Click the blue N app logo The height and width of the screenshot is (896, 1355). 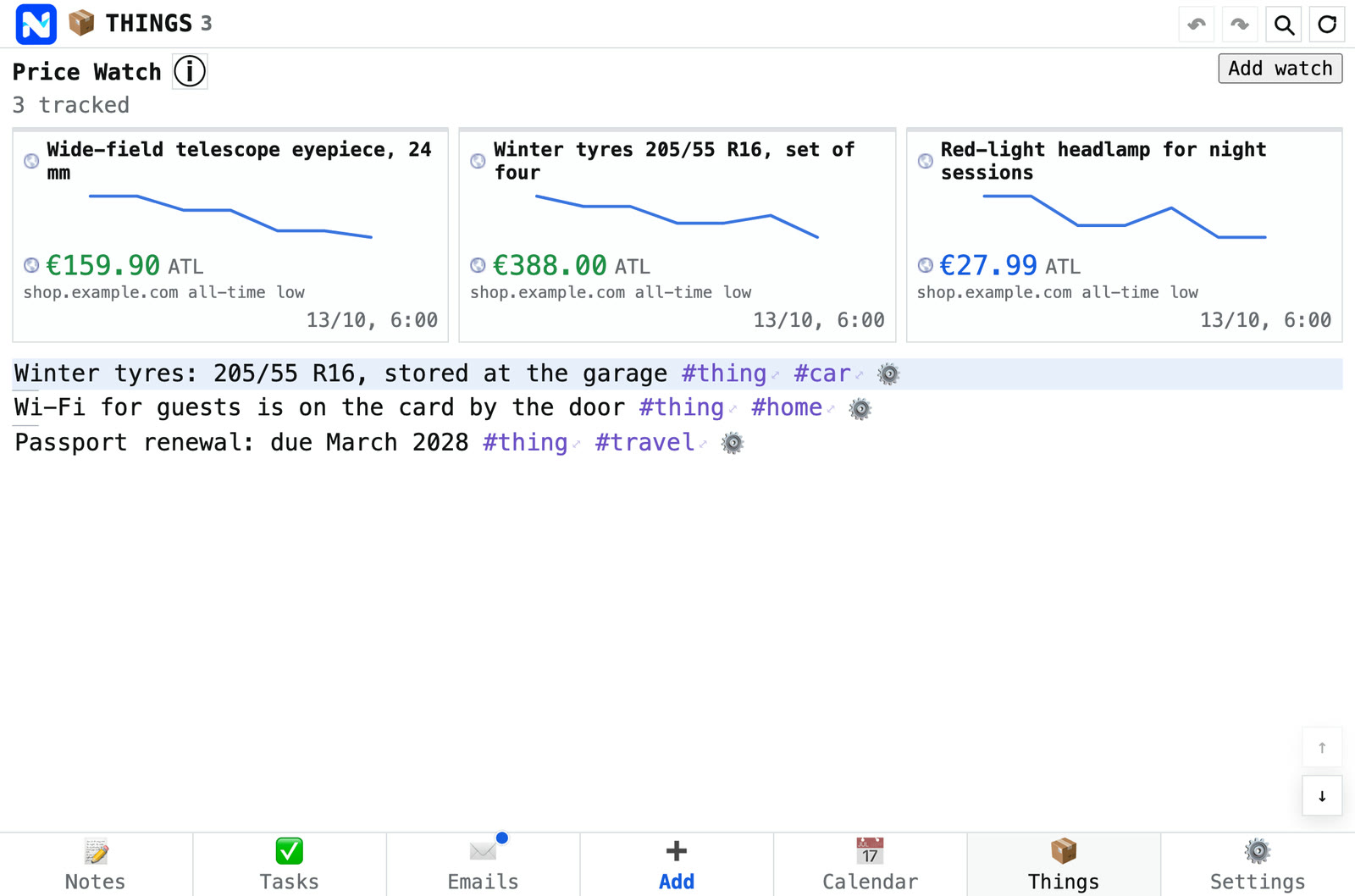36,24
